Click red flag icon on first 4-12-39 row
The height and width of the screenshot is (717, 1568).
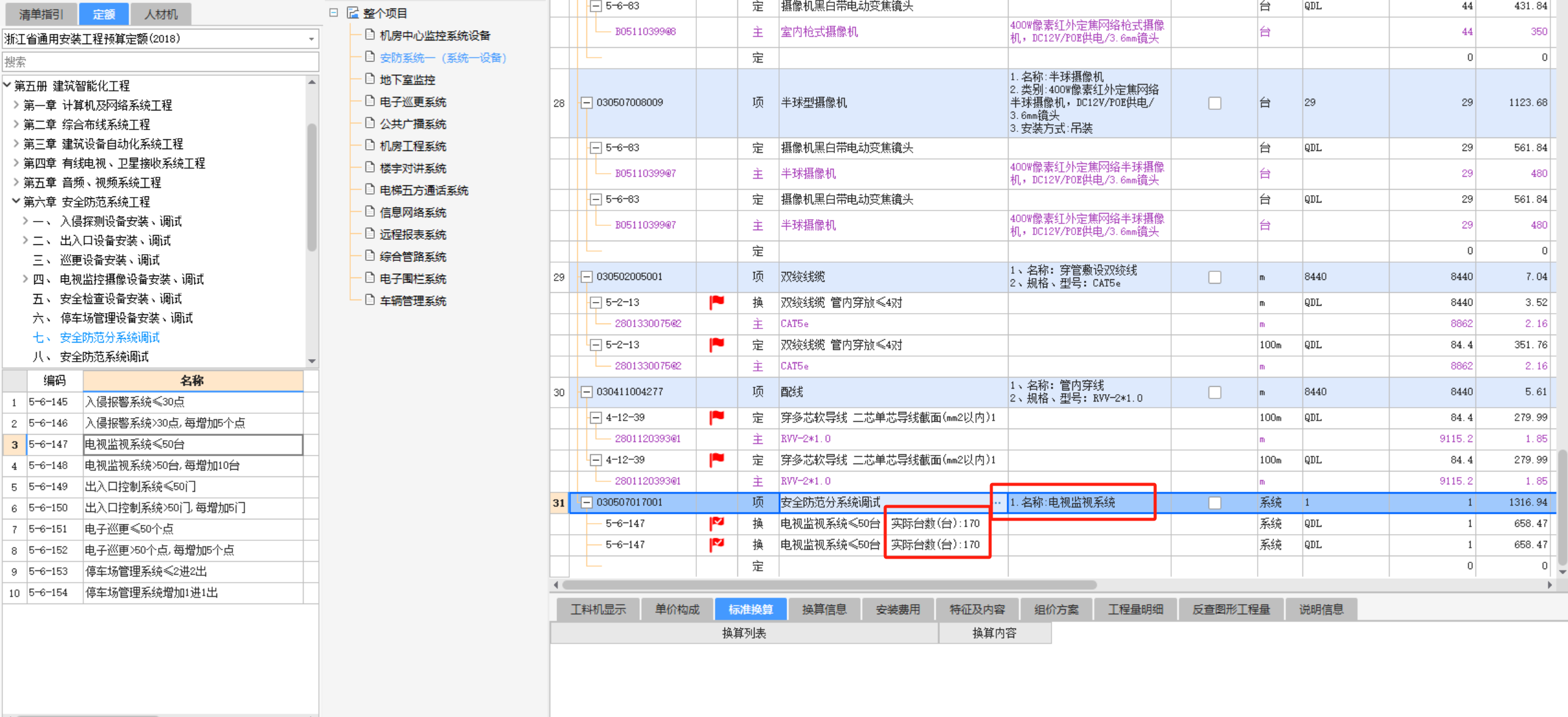(716, 417)
